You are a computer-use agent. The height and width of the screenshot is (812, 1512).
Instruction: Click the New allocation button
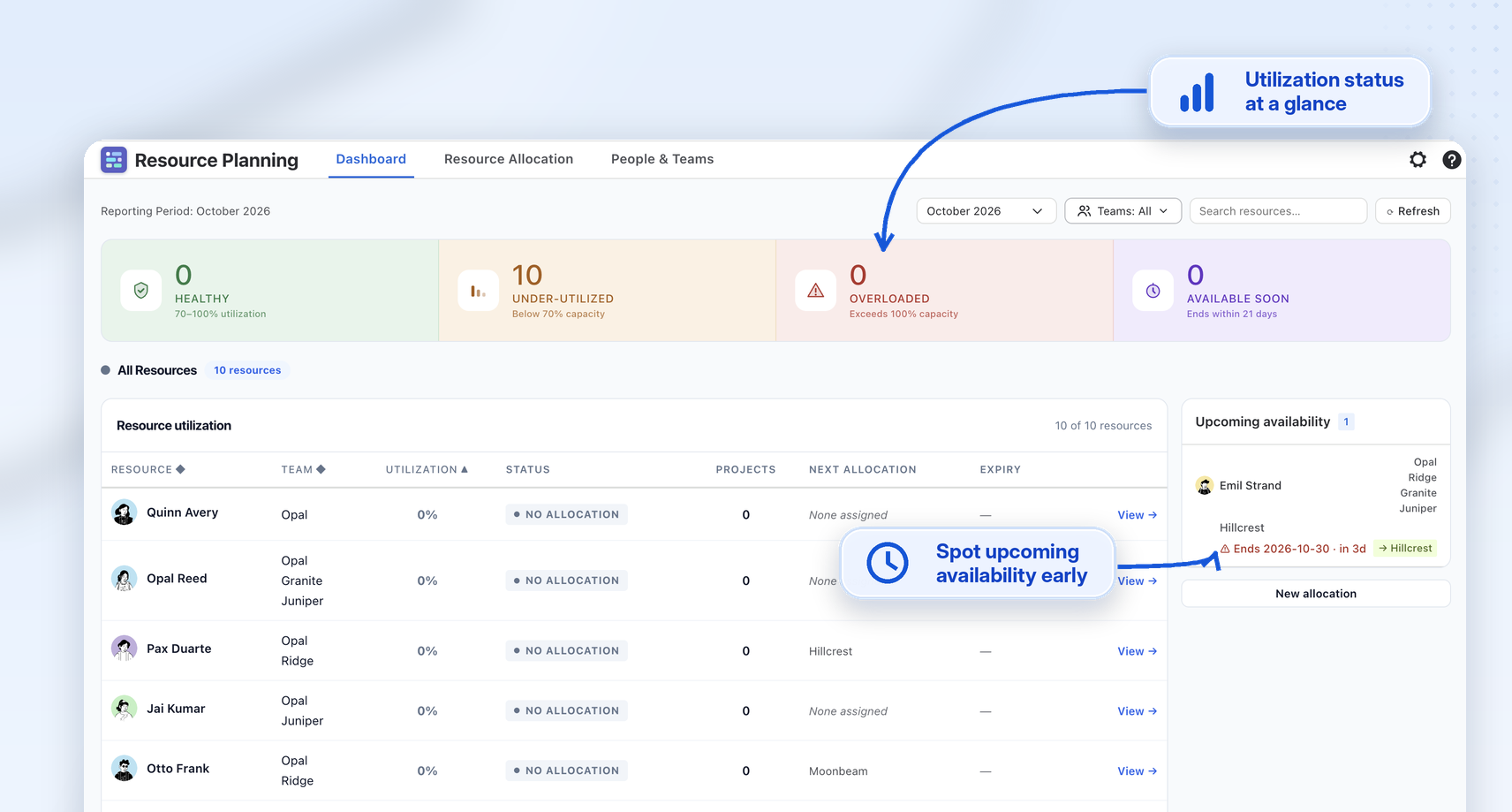(x=1316, y=594)
